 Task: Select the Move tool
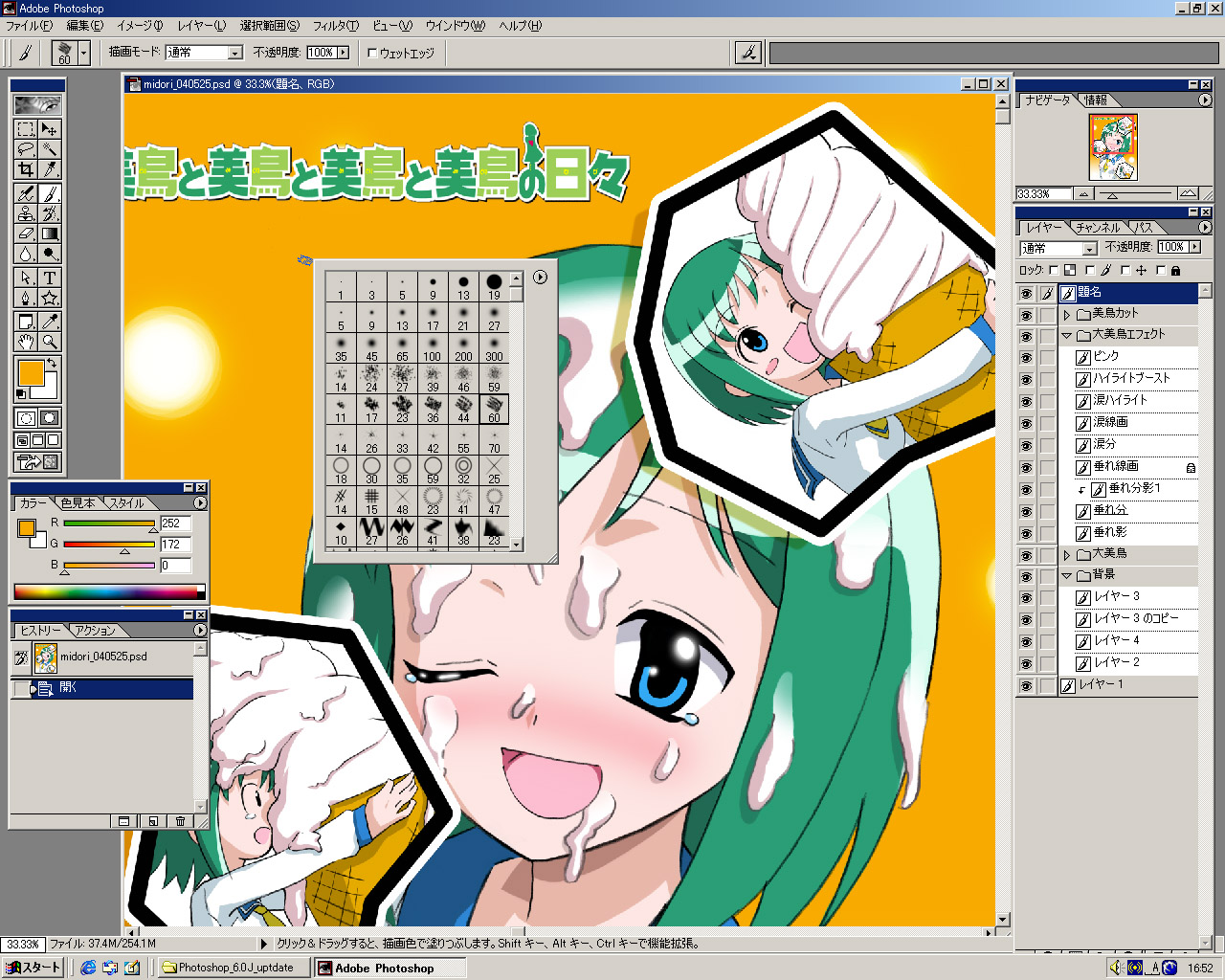point(50,128)
